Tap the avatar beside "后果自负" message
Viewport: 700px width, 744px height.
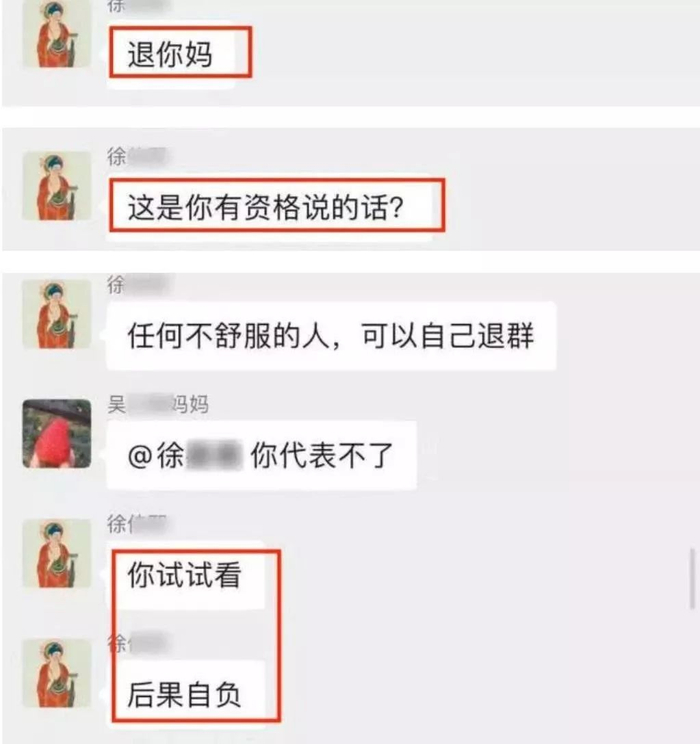pyautogui.click(x=57, y=673)
